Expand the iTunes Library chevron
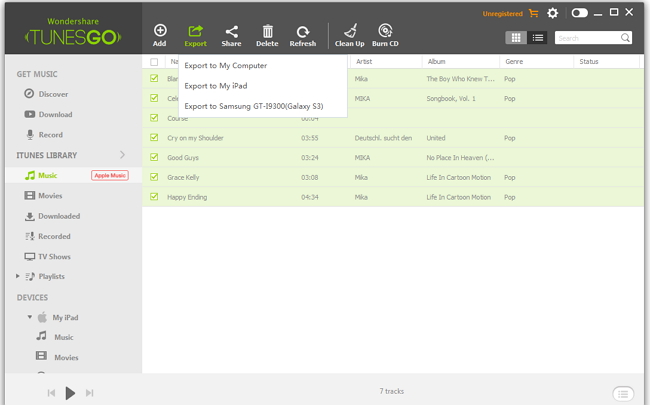The width and height of the screenshot is (650, 405). 122,155
